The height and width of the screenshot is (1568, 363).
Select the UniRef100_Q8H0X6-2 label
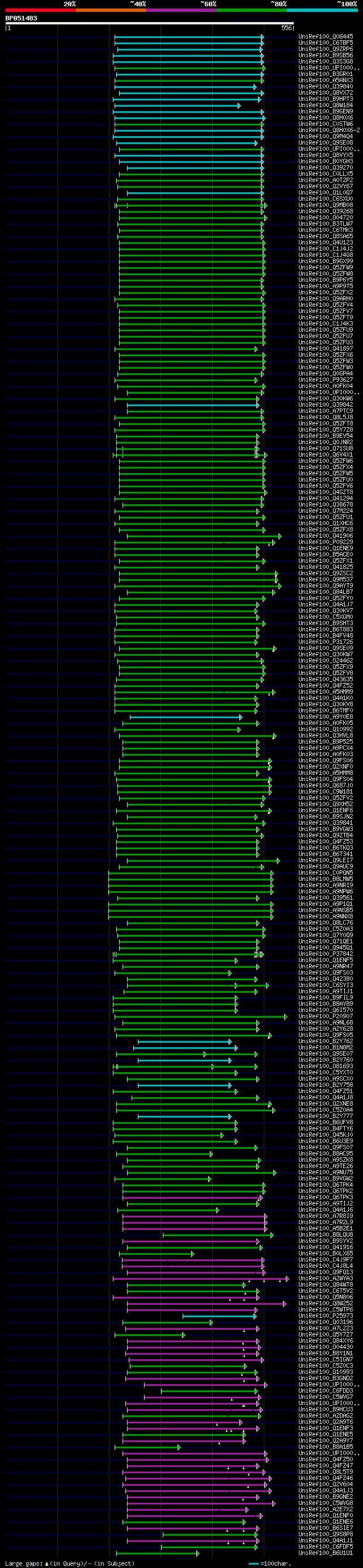point(329,130)
